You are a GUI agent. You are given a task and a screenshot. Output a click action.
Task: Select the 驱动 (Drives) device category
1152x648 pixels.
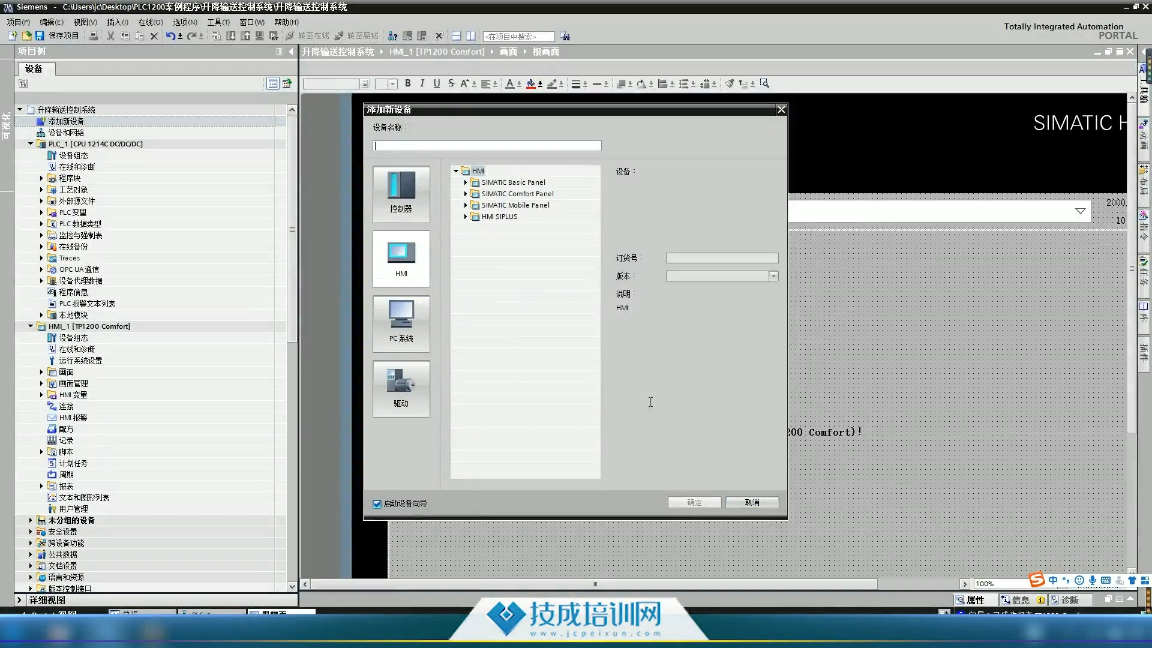401,388
